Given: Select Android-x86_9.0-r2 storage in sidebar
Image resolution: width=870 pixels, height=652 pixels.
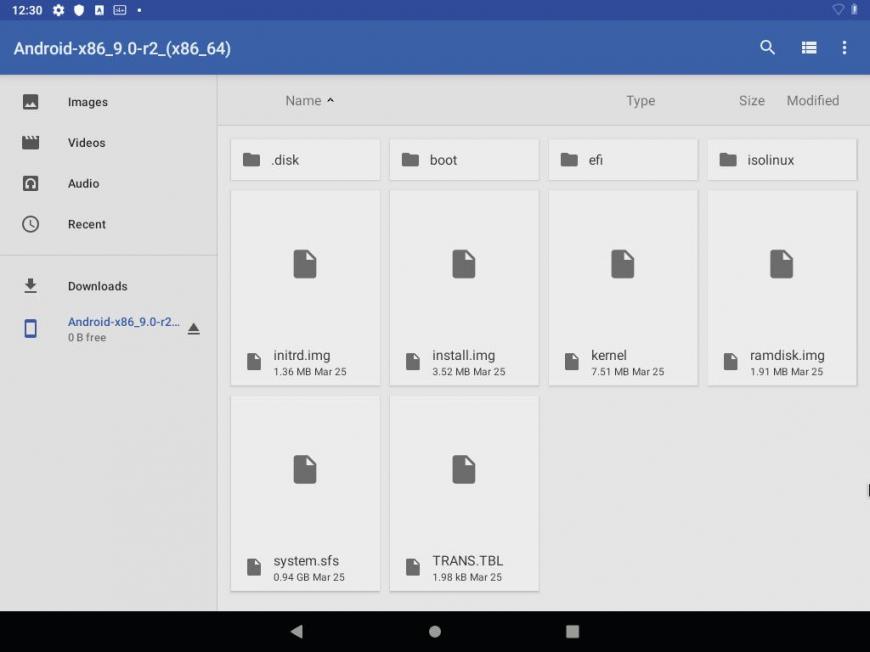Looking at the screenshot, I should tap(108, 328).
